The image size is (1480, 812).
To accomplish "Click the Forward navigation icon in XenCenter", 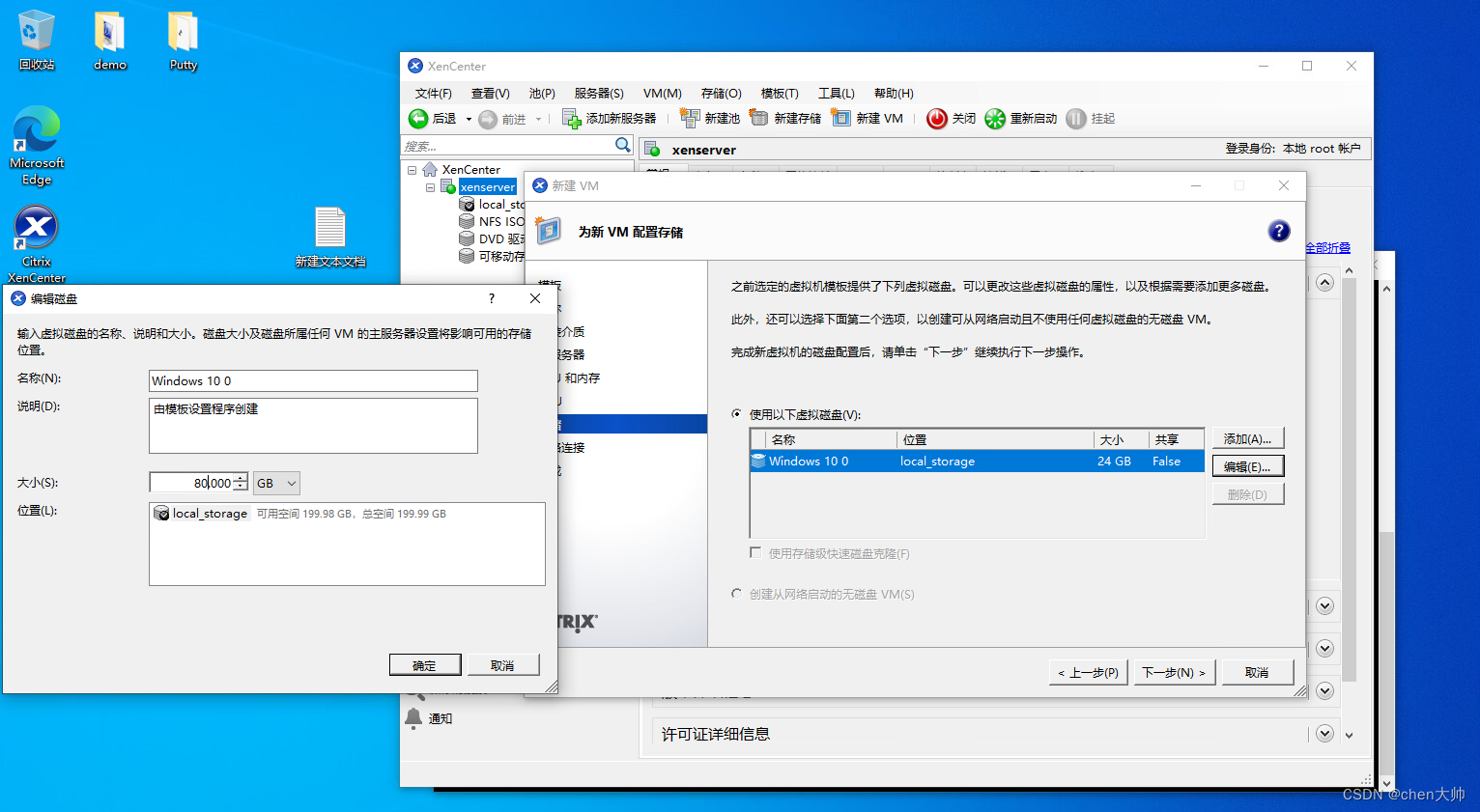I will [488, 119].
